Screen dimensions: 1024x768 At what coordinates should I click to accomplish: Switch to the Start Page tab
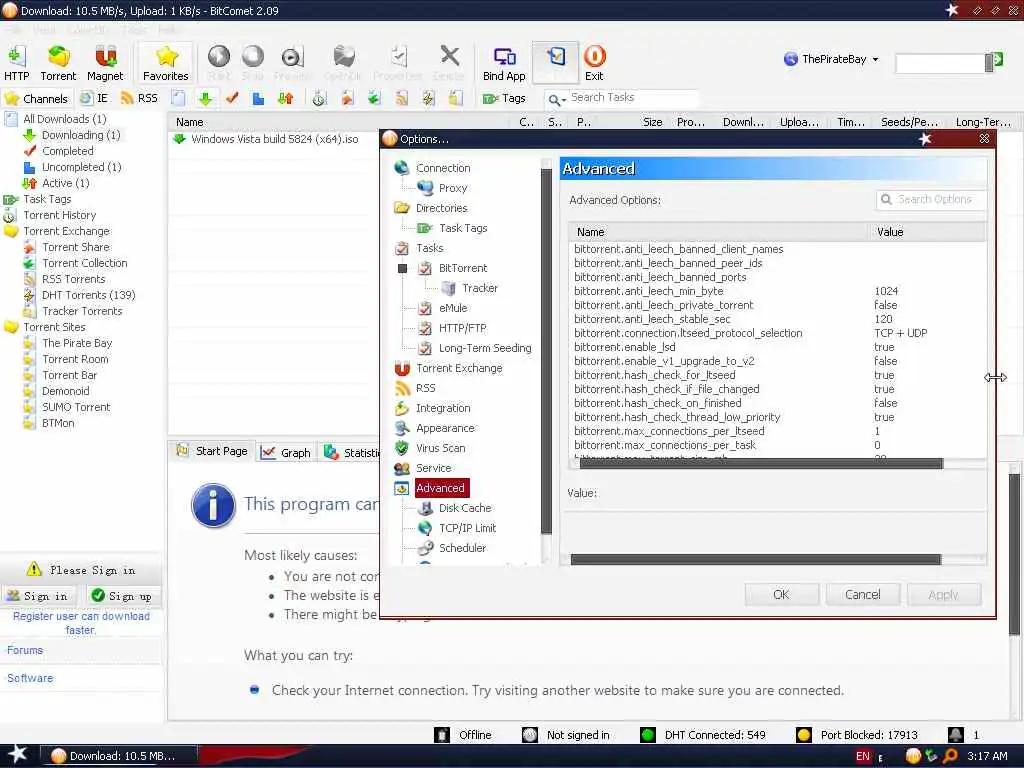pos(212,451)
